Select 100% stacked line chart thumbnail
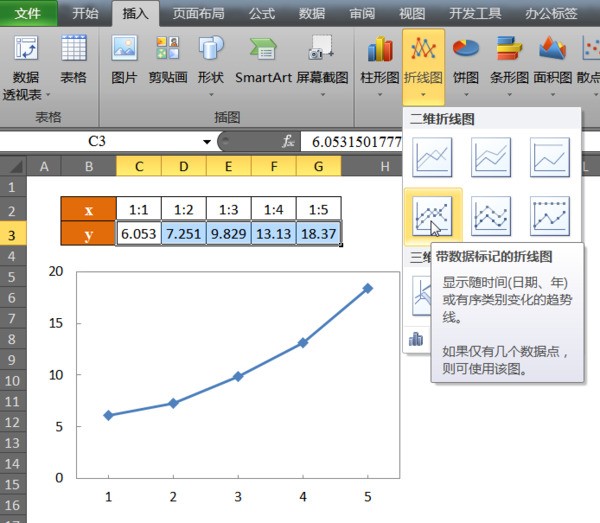The width and height of the screenshot is (600, 523). tap(550, 157)
